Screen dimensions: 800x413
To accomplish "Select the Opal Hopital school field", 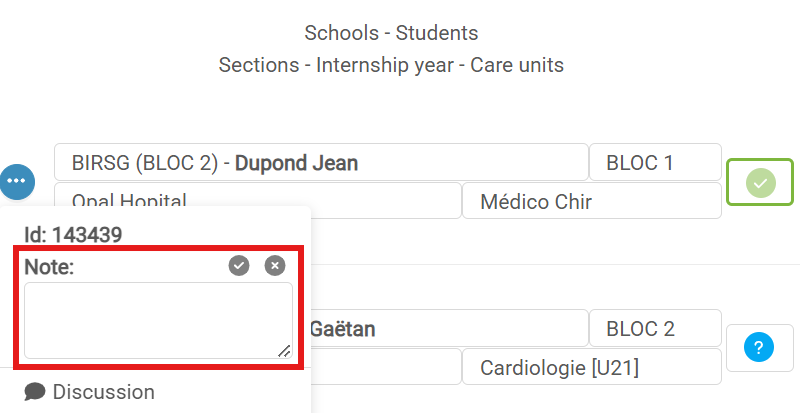I will click(x=258, y=201).
